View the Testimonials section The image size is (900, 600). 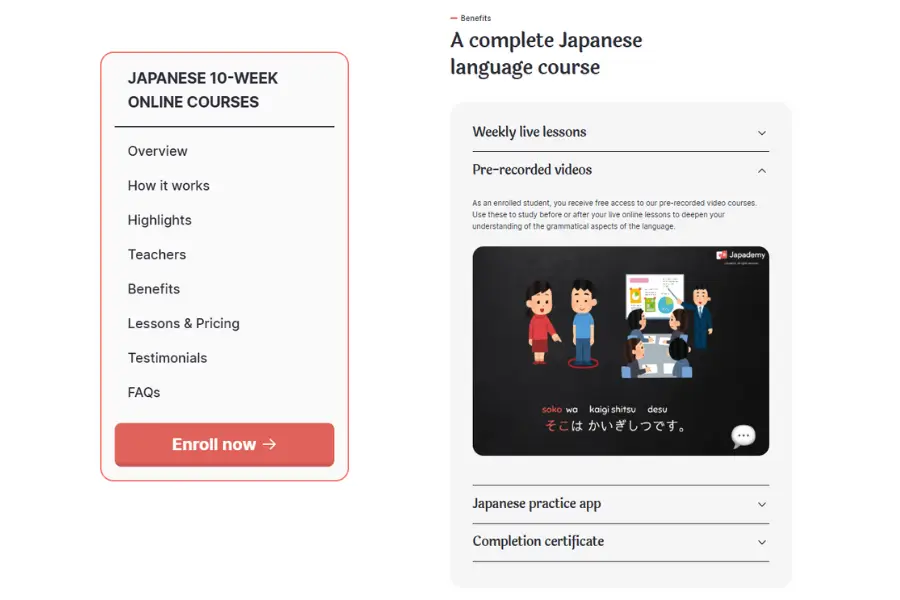(167, 358)
